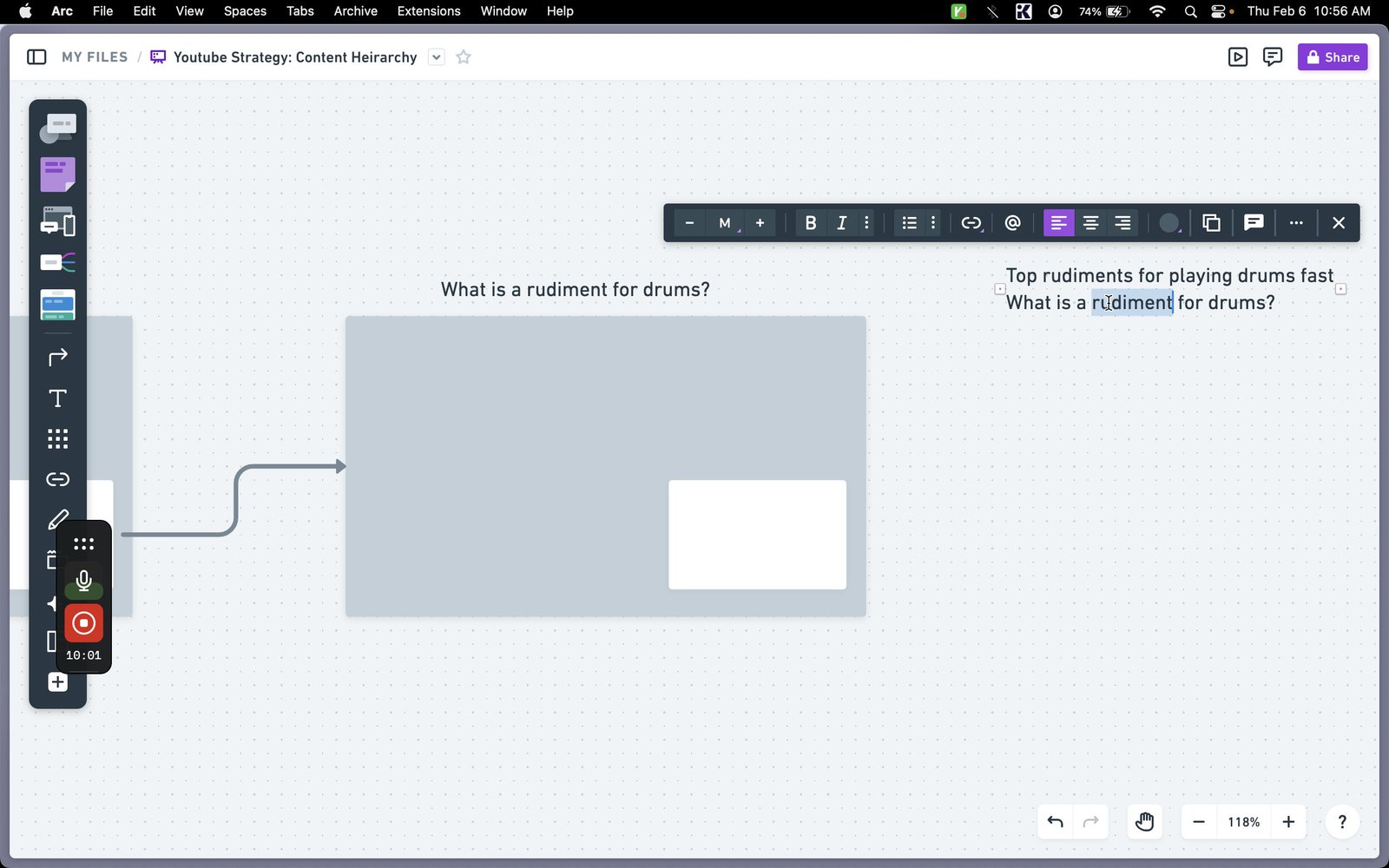The height and width of the screenshot is (868, 1389).
Task: Open the grid apps tool
Action: click(57, 439)
